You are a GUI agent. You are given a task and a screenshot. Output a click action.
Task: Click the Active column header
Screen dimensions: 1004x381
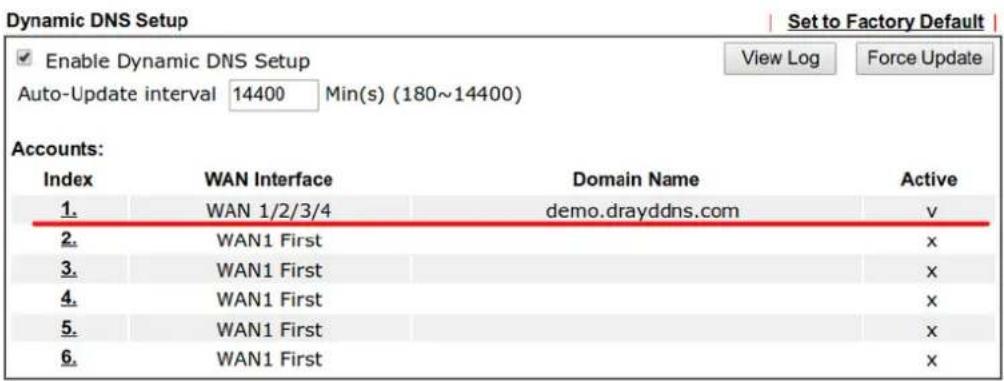tap(929, 180)
